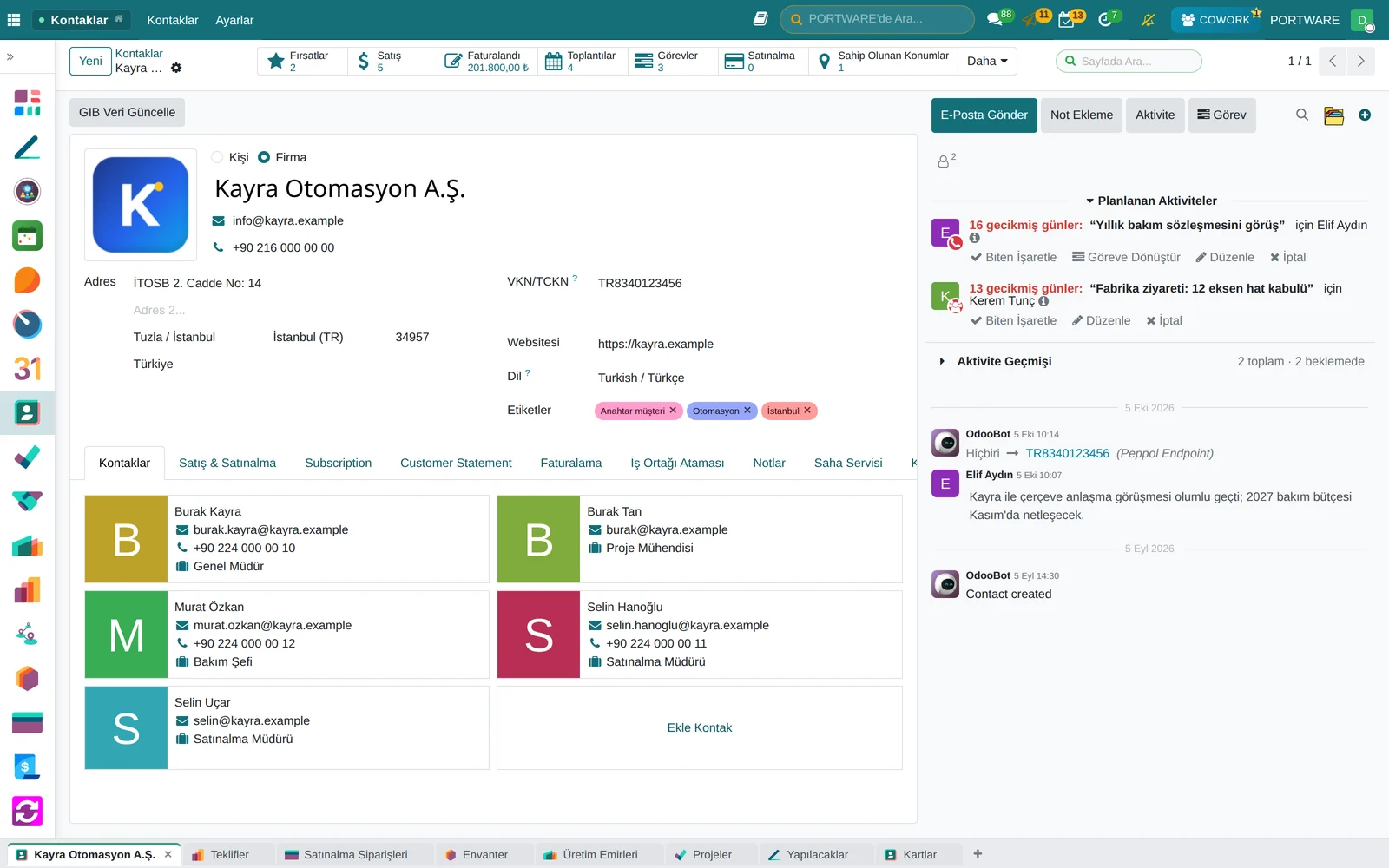Open the Dil field Turkish / Türkçe

(641, 378)
